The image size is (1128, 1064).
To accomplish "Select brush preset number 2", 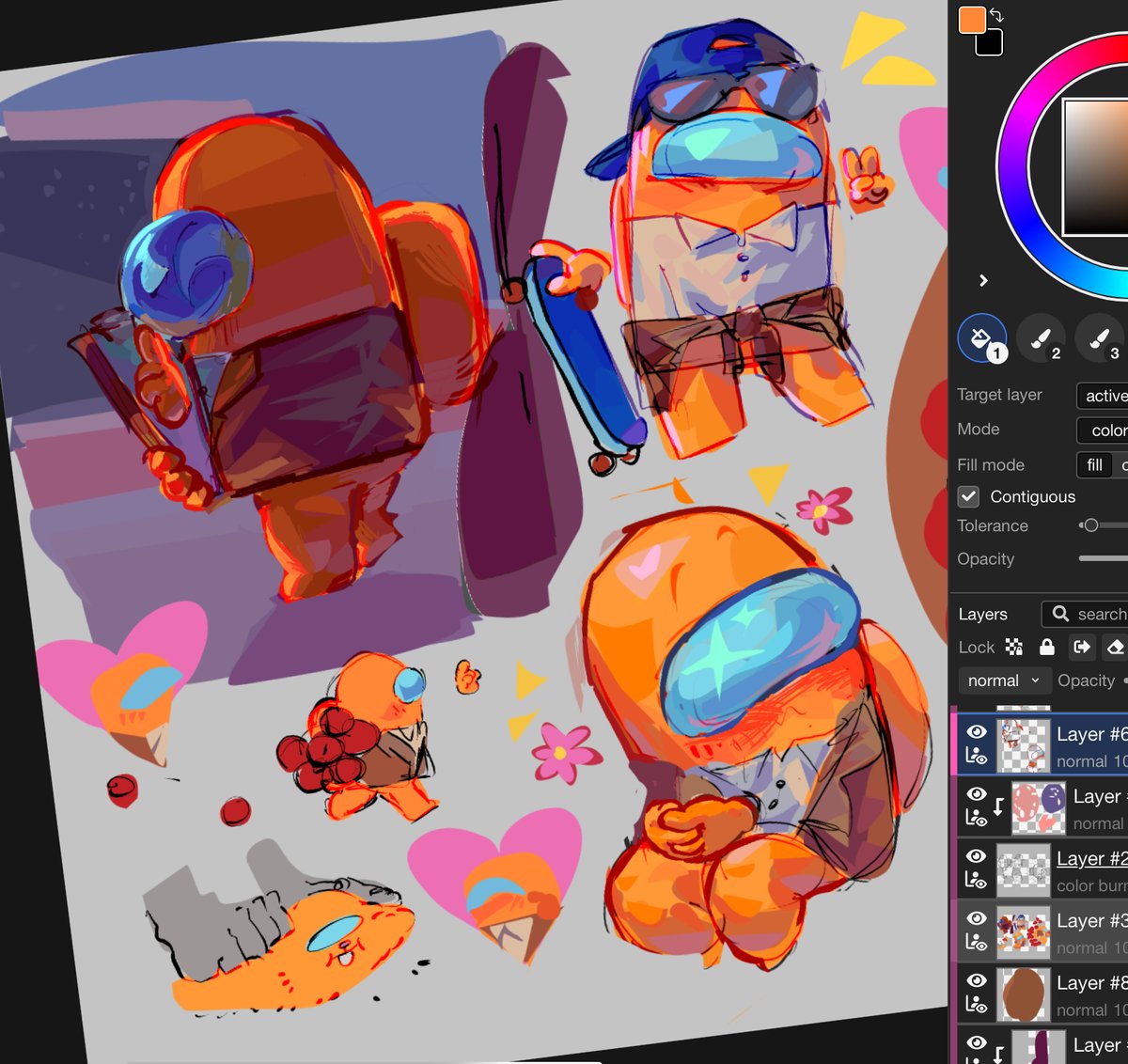I will coord(1041,338).
